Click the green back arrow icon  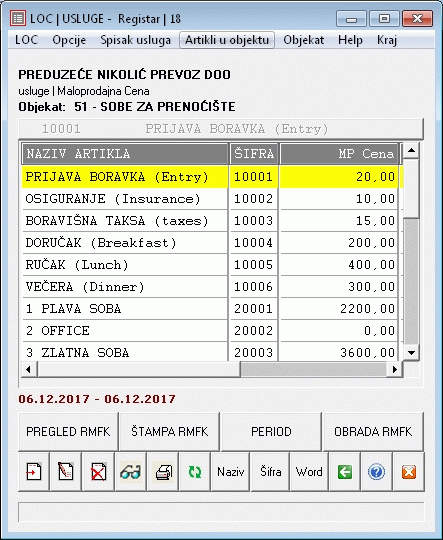tap(345, 472)
